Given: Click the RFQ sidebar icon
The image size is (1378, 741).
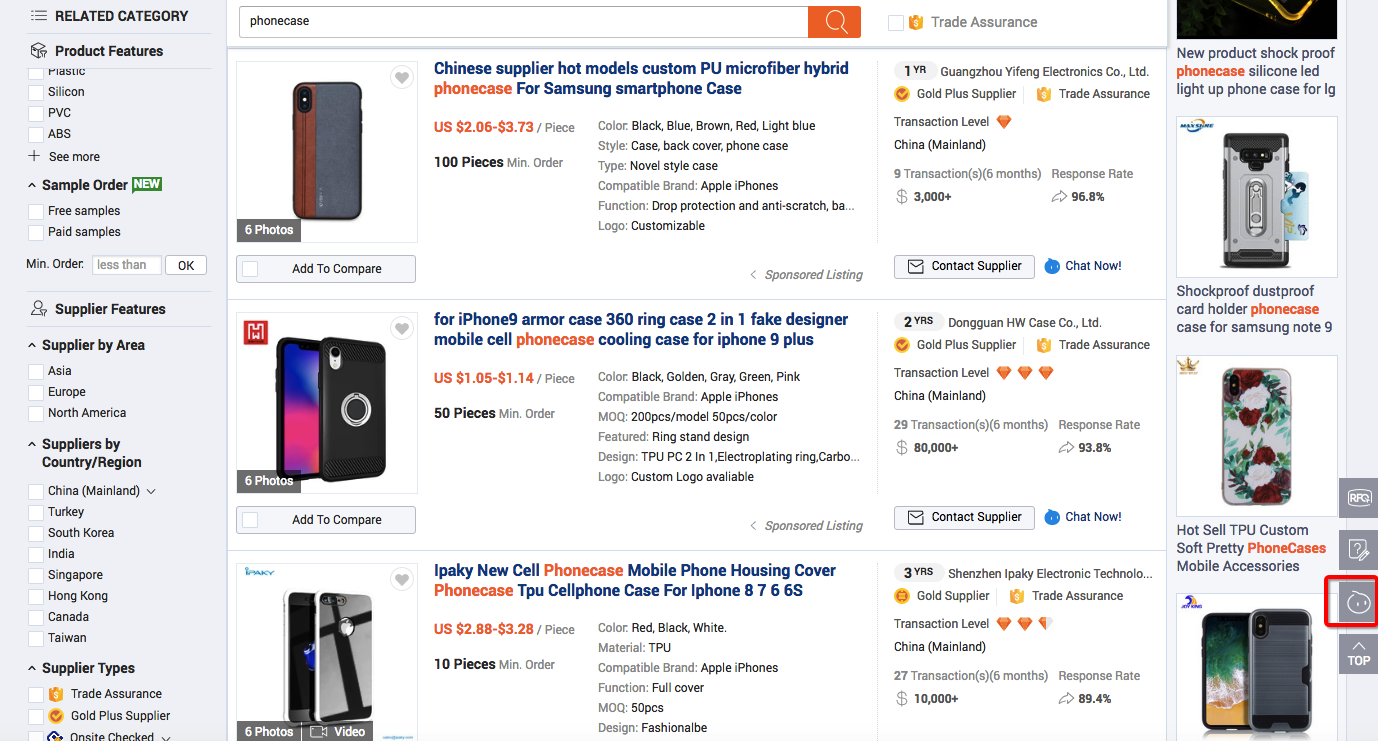Looking at the screenshot, I should coord(1358,498).
